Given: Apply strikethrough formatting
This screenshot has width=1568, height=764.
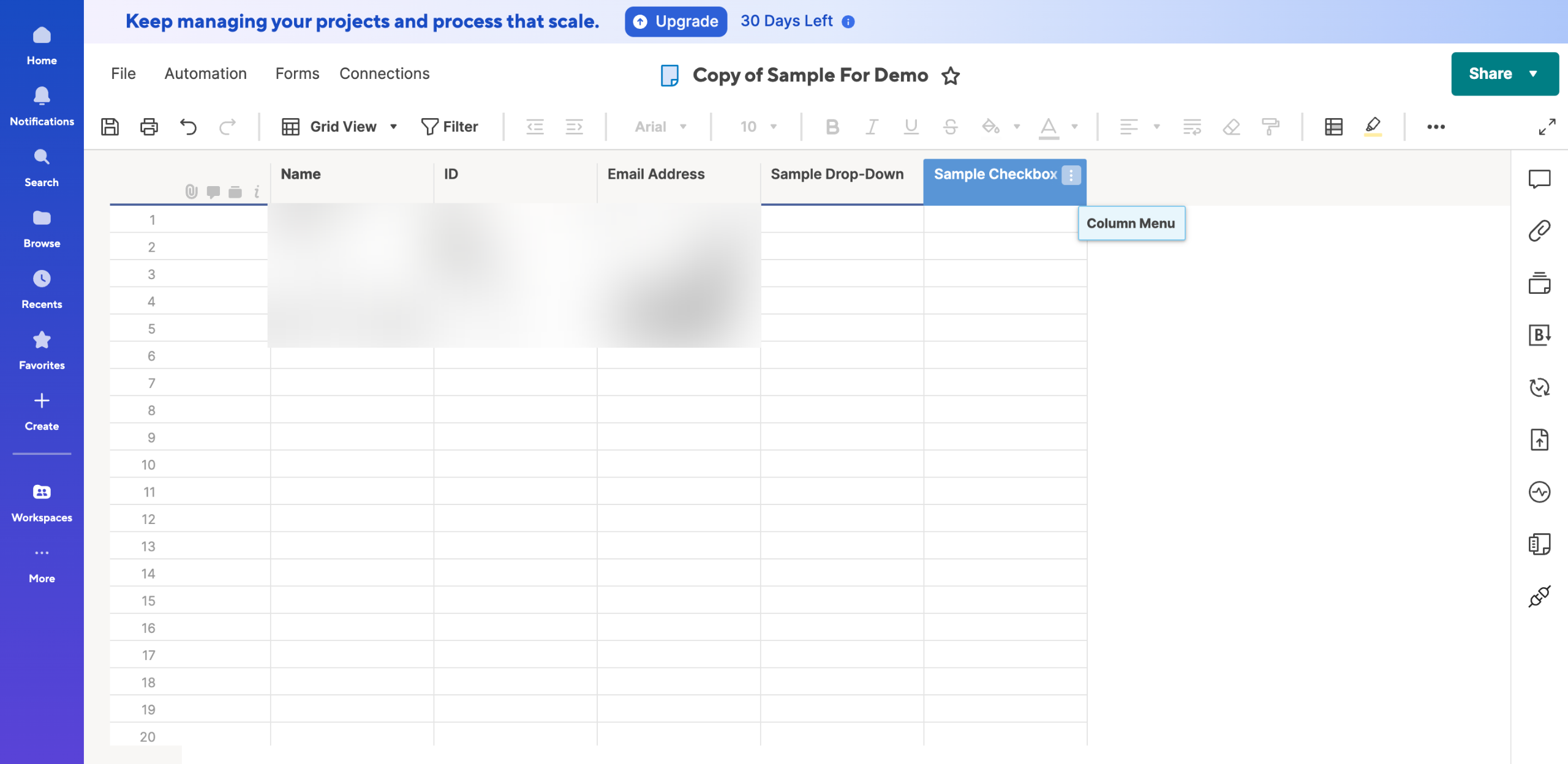Looking at the screenshot, I should (951, 127).
